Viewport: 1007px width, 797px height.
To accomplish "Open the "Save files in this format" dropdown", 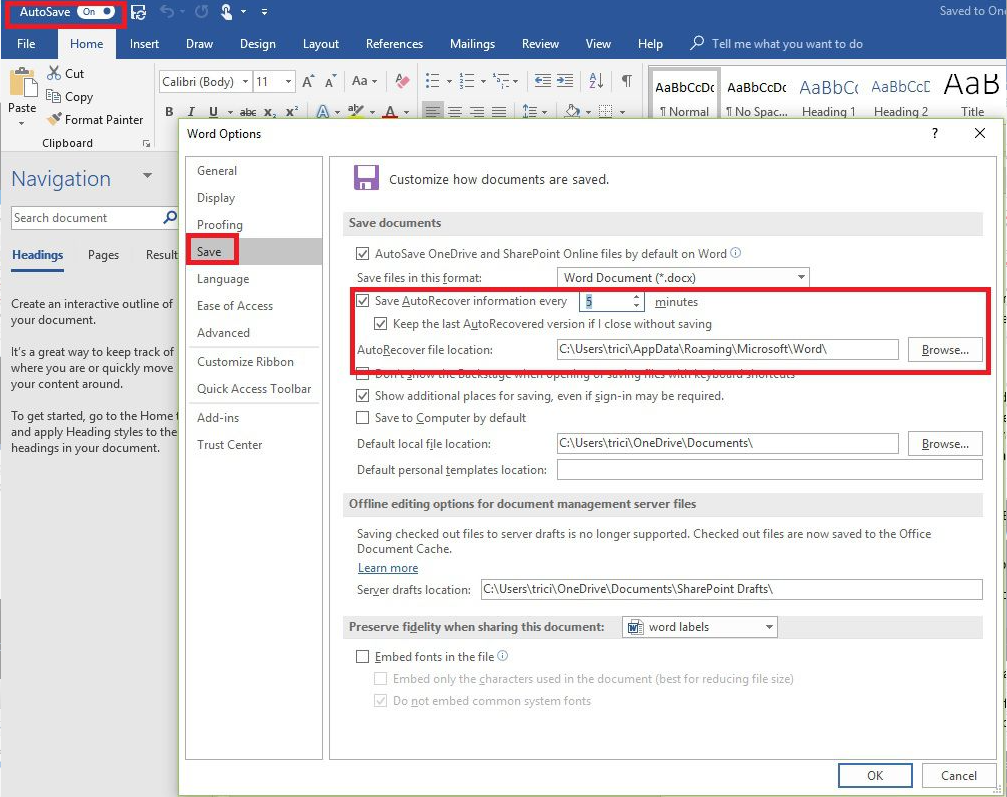I will click(800, 277).
